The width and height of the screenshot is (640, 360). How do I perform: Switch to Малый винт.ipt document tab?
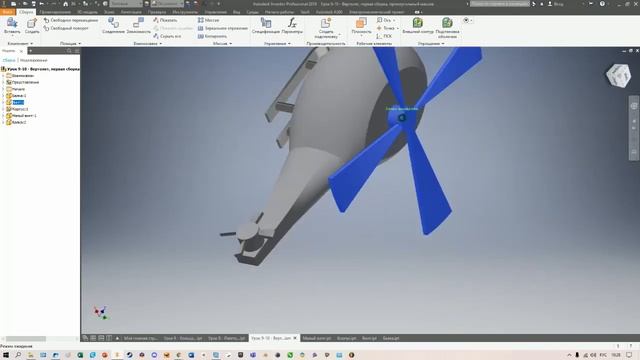pyautogui.click(x=316, y=338)
